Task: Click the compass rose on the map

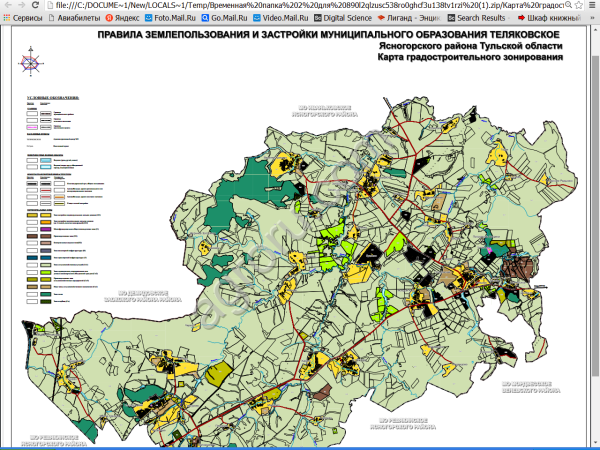Action: (29, 62)
